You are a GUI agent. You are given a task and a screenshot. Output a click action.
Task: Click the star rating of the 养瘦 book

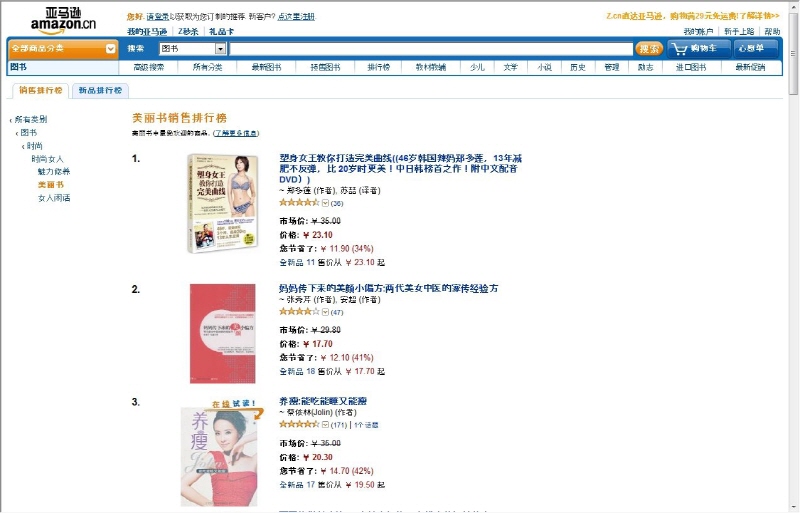[x=299, y=424]
